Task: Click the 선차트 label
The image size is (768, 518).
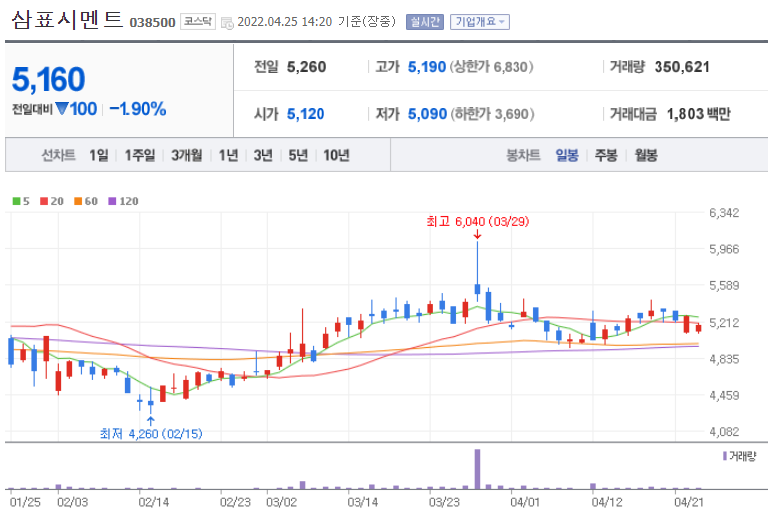Action: tap(58, 155)
